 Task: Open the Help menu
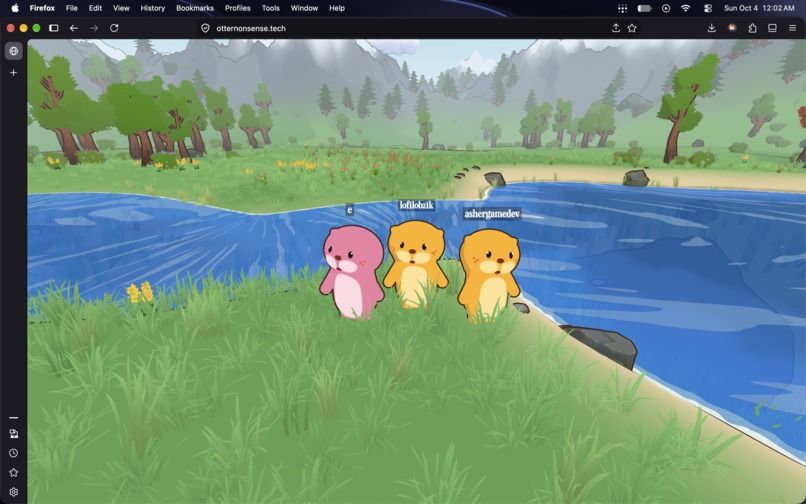337,8
